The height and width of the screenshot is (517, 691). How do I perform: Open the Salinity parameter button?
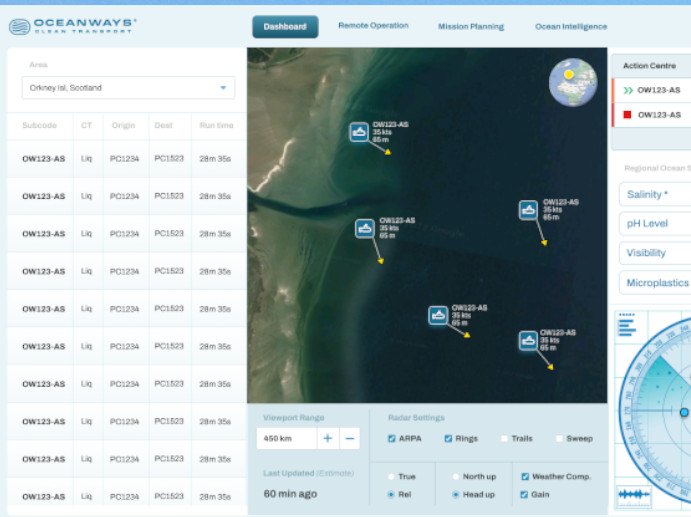point(655,194)
